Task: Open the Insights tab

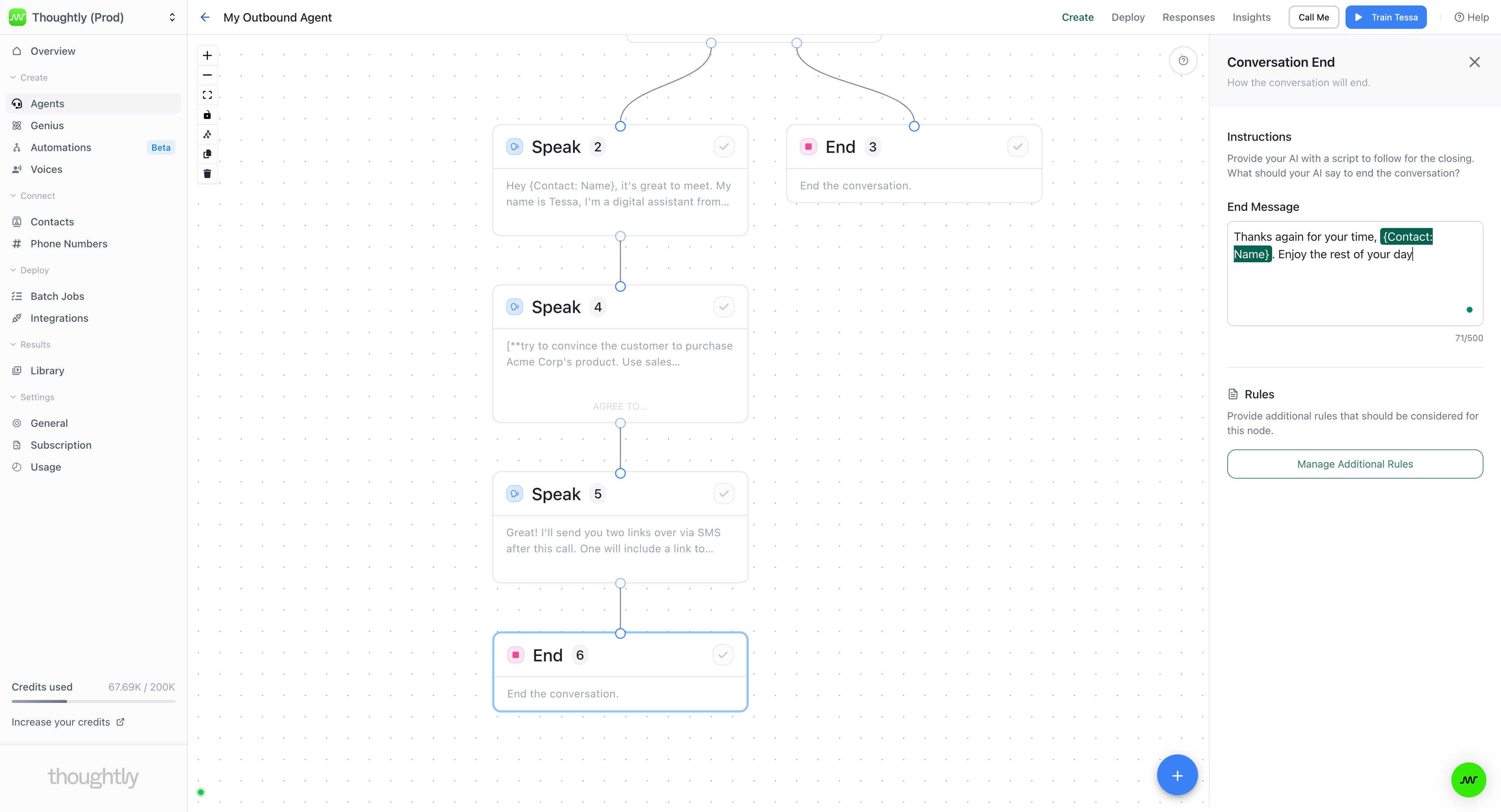Action: pyautogui.click(x=1251, y=18)
